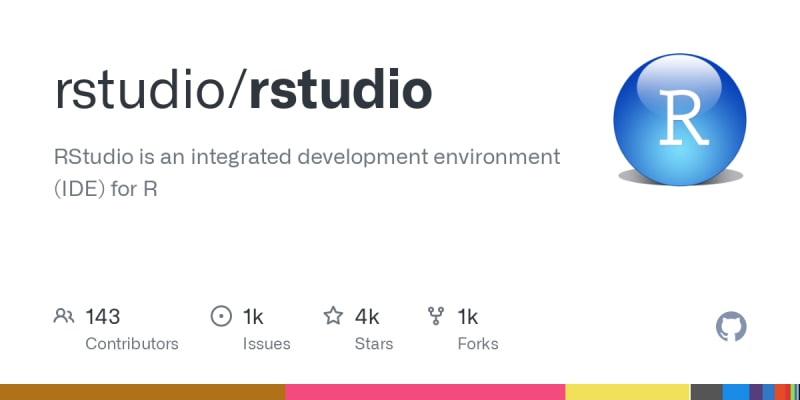Click the star icon beside 4k
This screenshot has width=800, height=400.
333,316
